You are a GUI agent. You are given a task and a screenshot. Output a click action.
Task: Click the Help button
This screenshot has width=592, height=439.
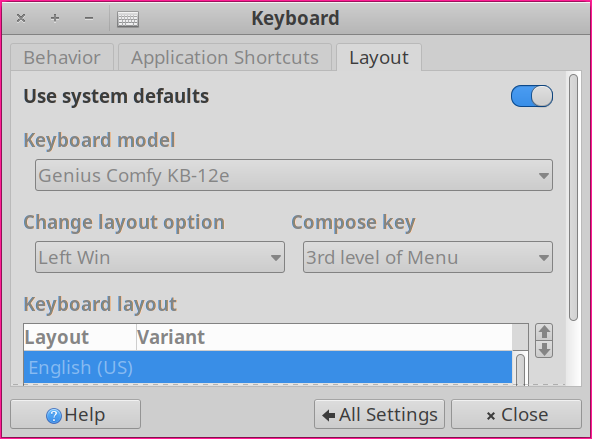coord(76,414)
